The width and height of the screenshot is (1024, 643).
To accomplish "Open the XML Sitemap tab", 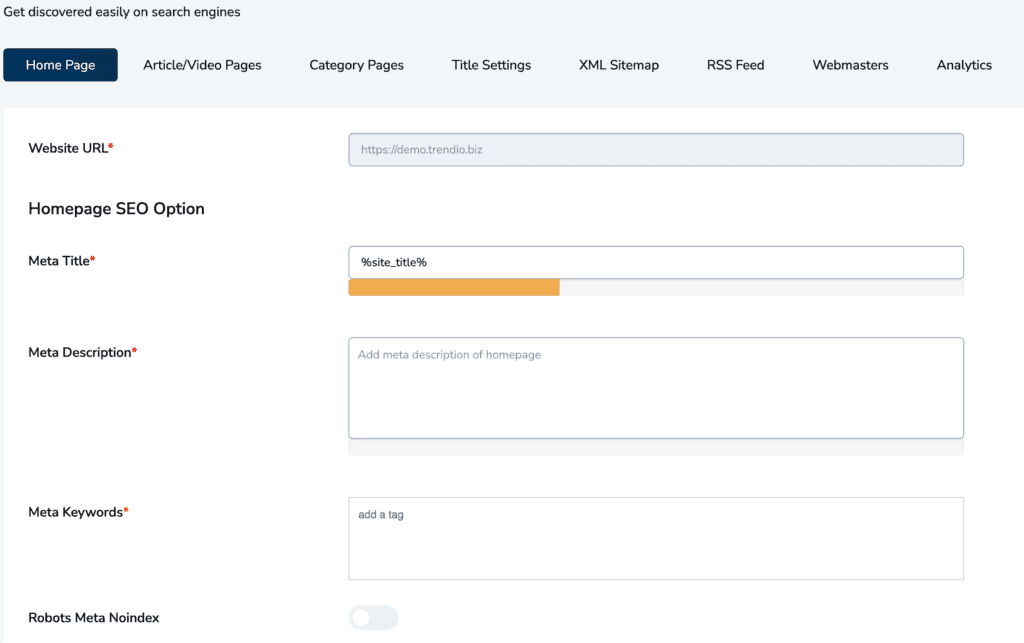I will click(x=617, y=64).
